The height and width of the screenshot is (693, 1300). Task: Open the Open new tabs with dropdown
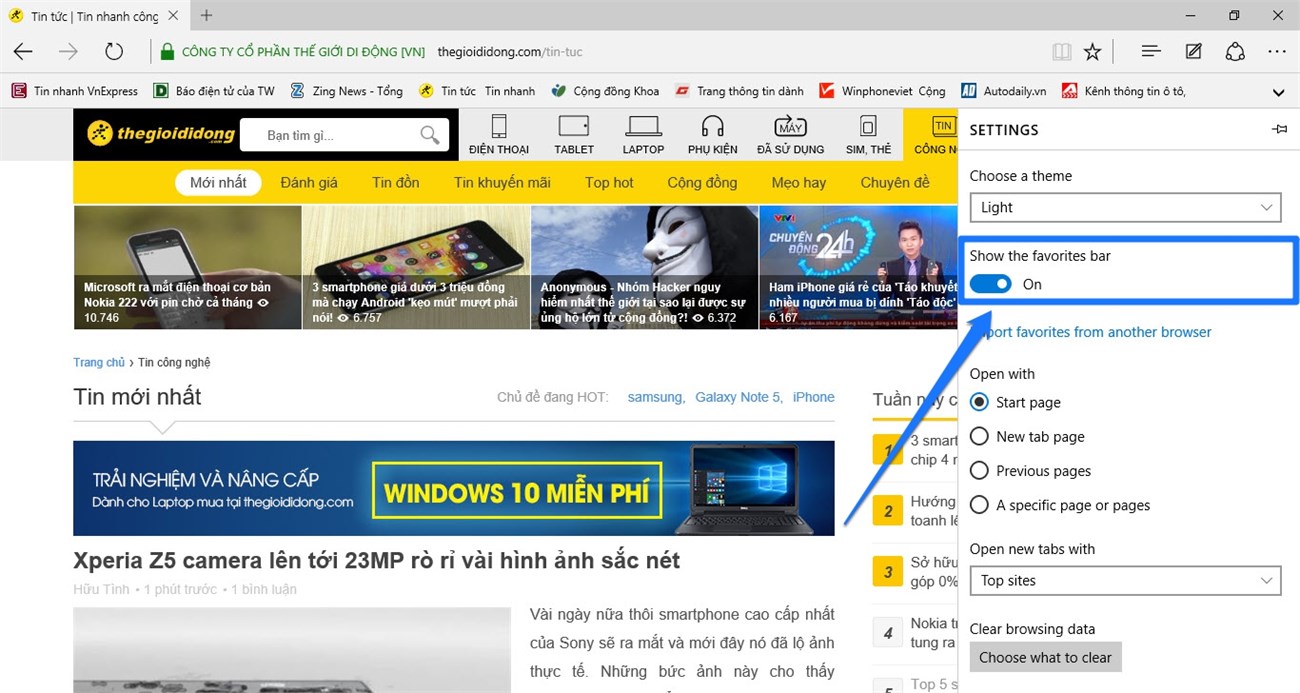[x=1125, y=580]
